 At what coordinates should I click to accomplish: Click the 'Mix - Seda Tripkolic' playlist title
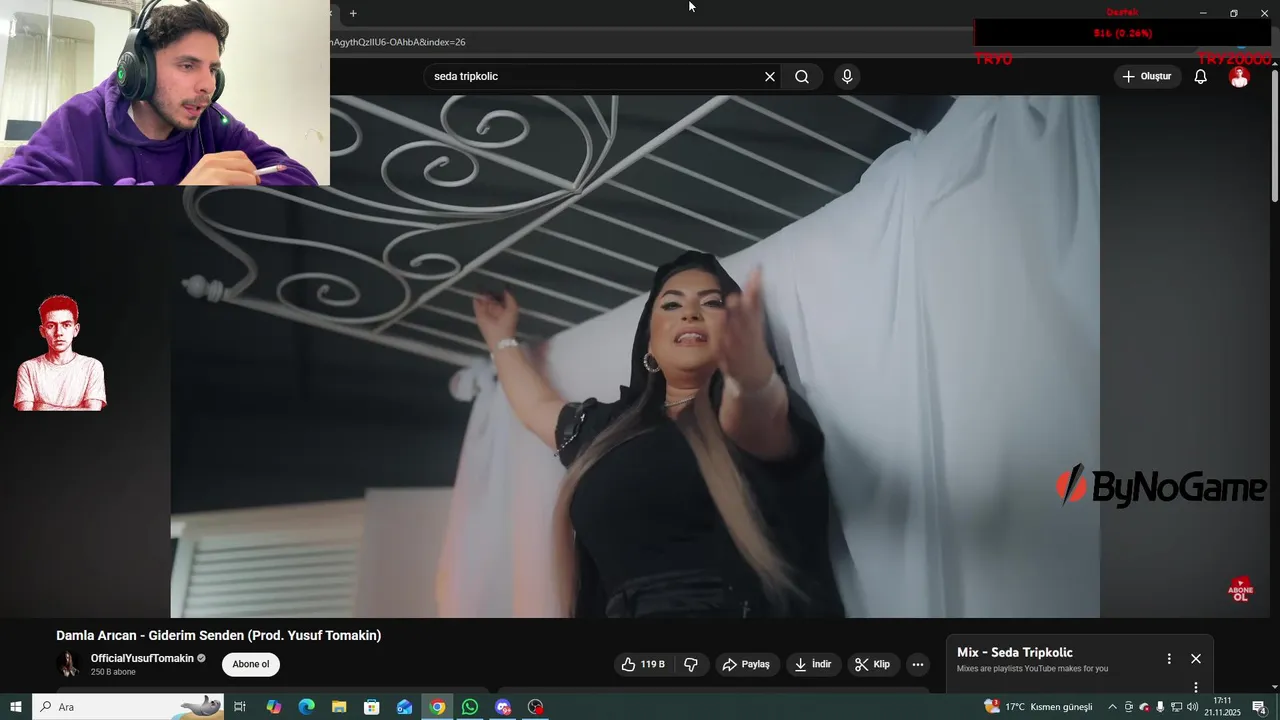tap(1015, 653)
